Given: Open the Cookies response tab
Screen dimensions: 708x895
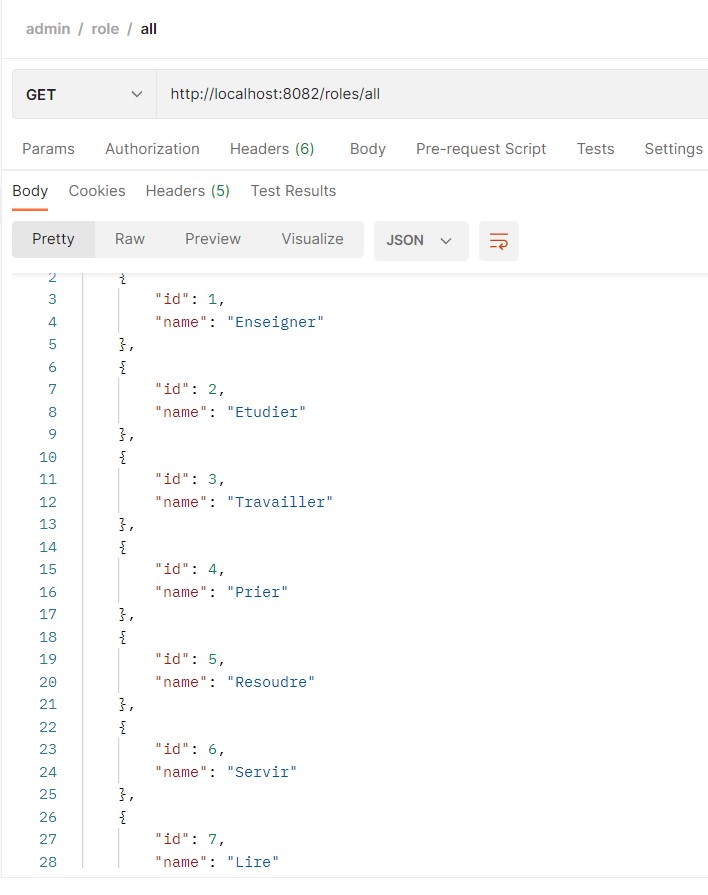Looking at the screenshot, I should pyautogui.click(x=97, y=191).
